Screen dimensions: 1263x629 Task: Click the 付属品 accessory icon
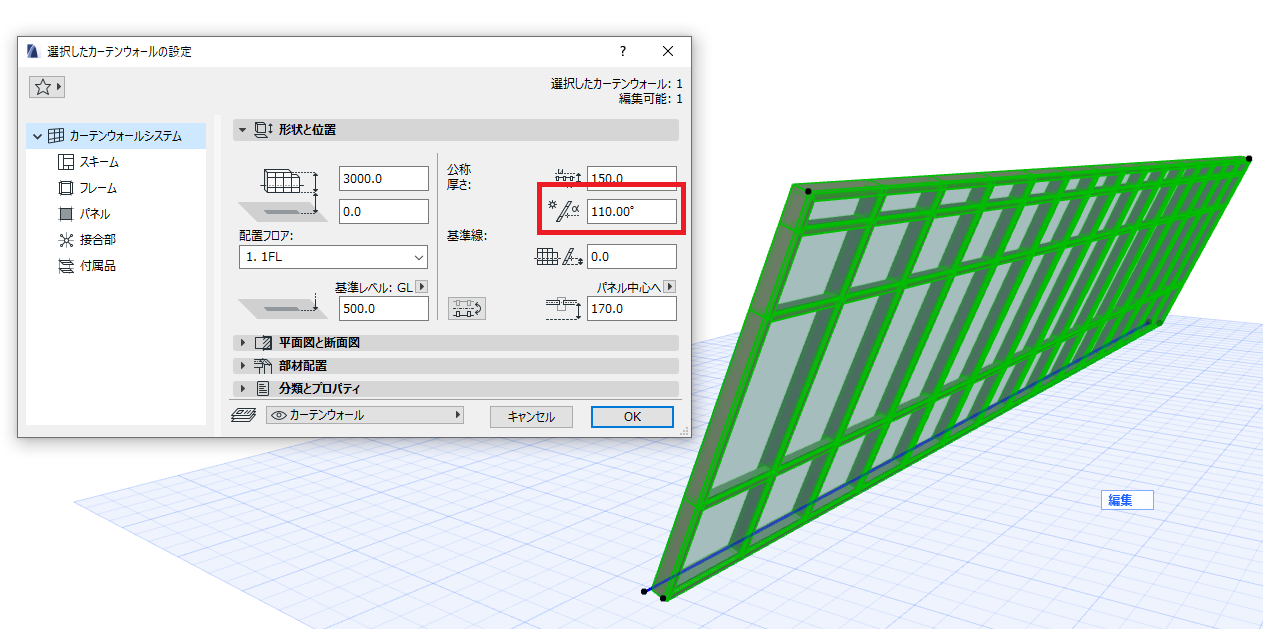pos(66,266)
